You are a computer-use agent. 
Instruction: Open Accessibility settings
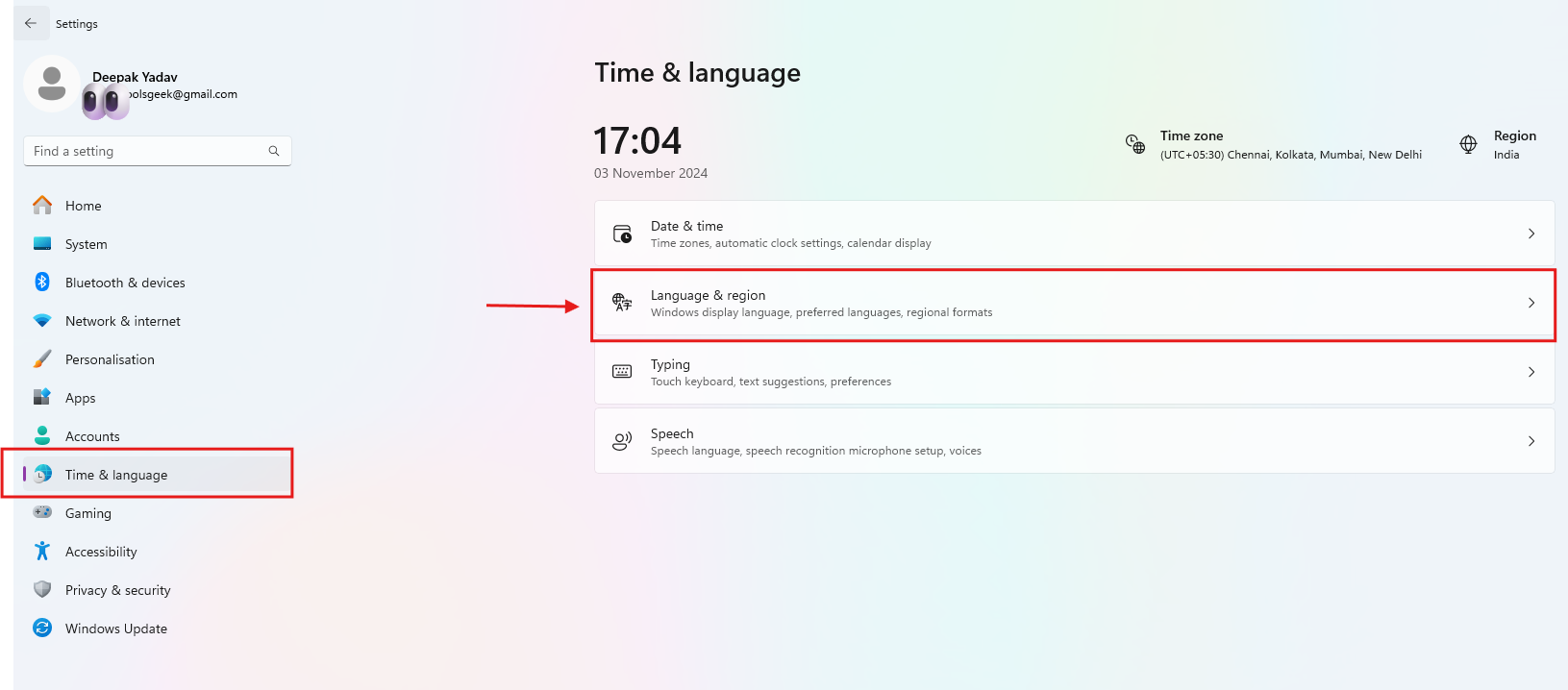[x=158, y=552]
